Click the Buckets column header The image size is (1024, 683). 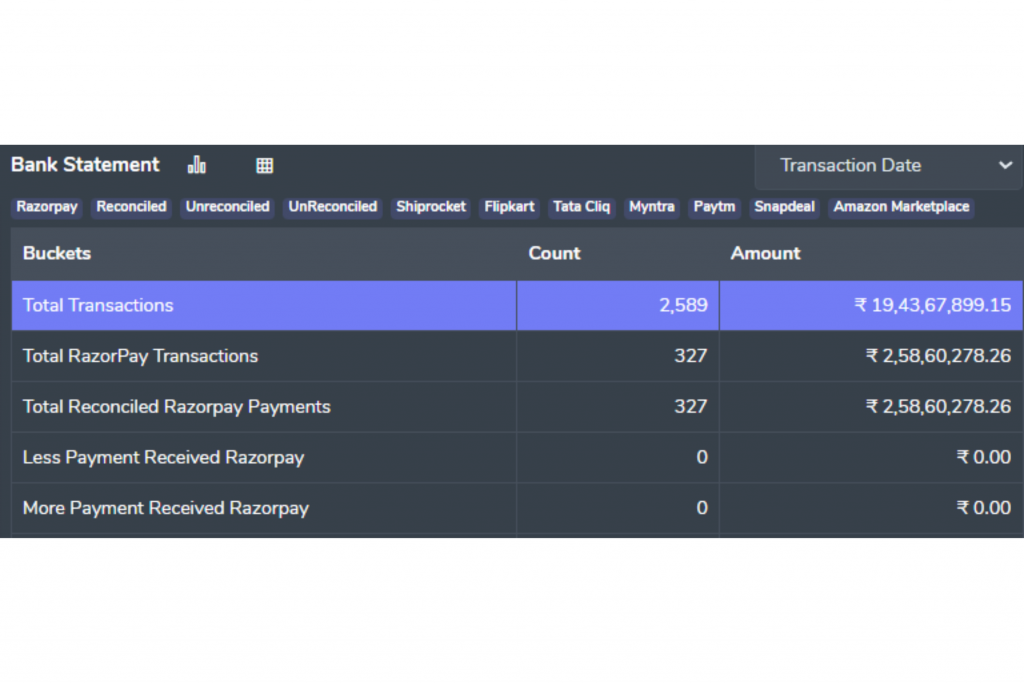pyautogui.click(x=264, y=253)
